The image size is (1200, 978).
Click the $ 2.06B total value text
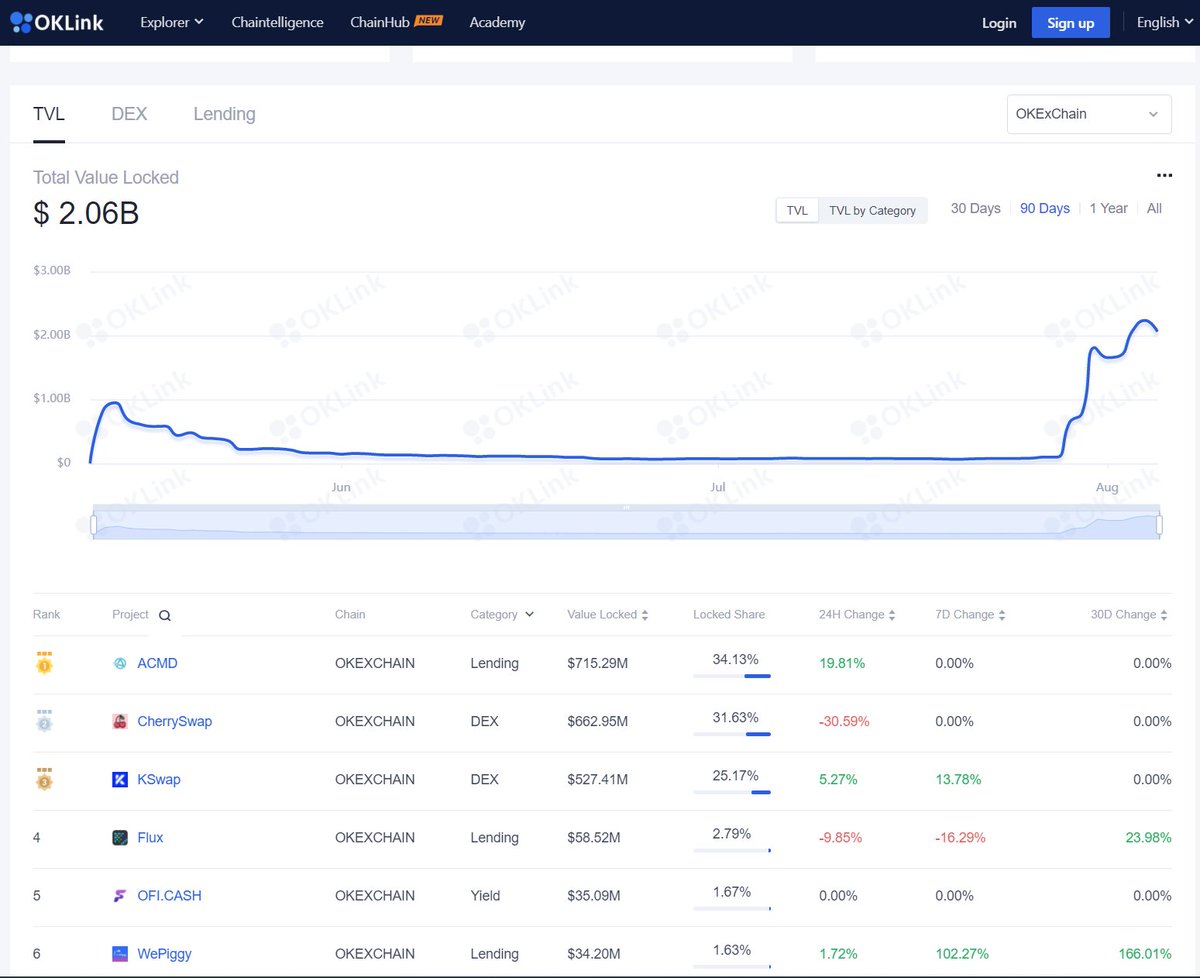coord(86,213)
